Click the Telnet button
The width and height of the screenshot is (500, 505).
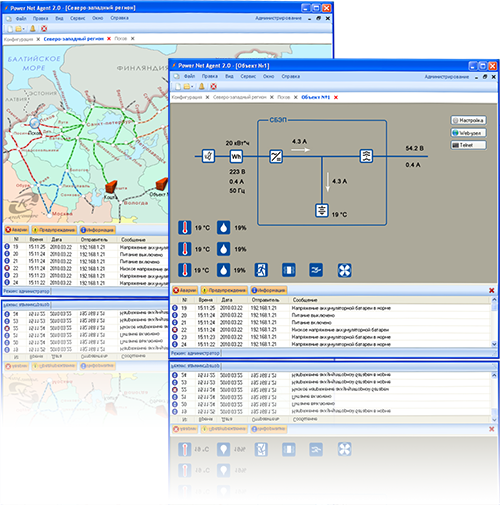point(468,145)
